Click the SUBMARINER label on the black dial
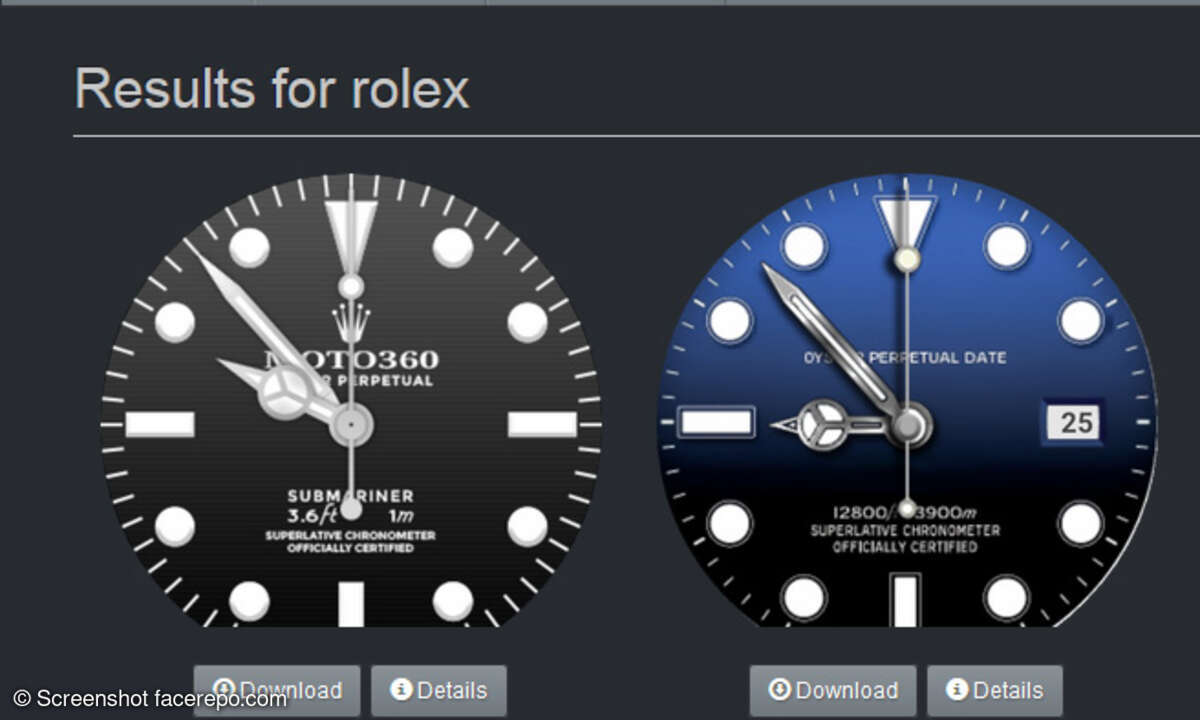 tap(351, 496)
